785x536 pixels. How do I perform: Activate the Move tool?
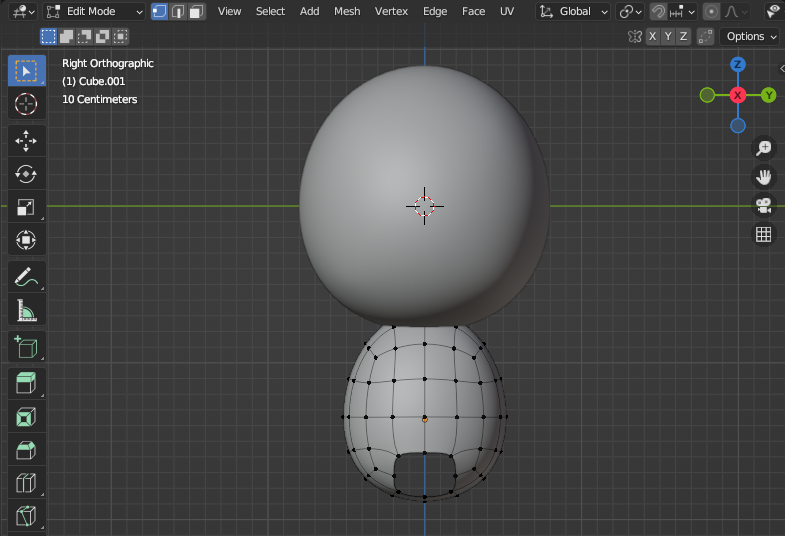26,141
